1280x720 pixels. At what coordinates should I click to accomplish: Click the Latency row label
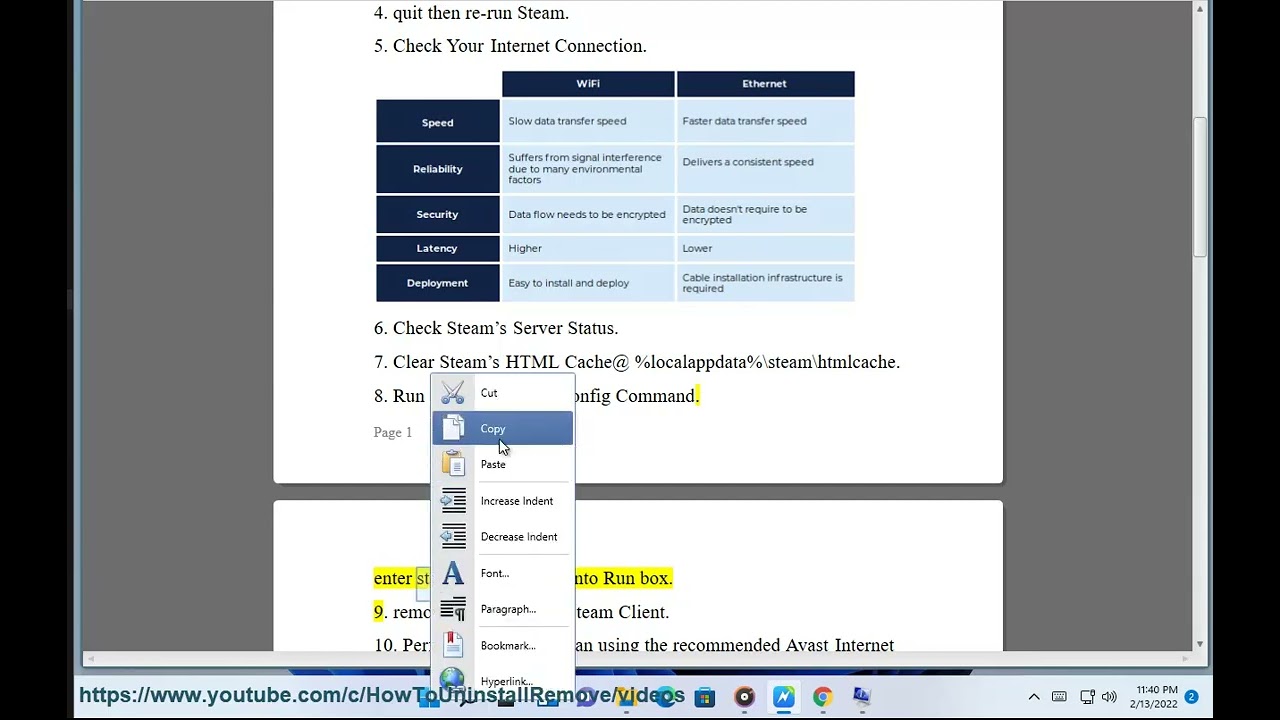pyautogui.click(x=437, y=248)
